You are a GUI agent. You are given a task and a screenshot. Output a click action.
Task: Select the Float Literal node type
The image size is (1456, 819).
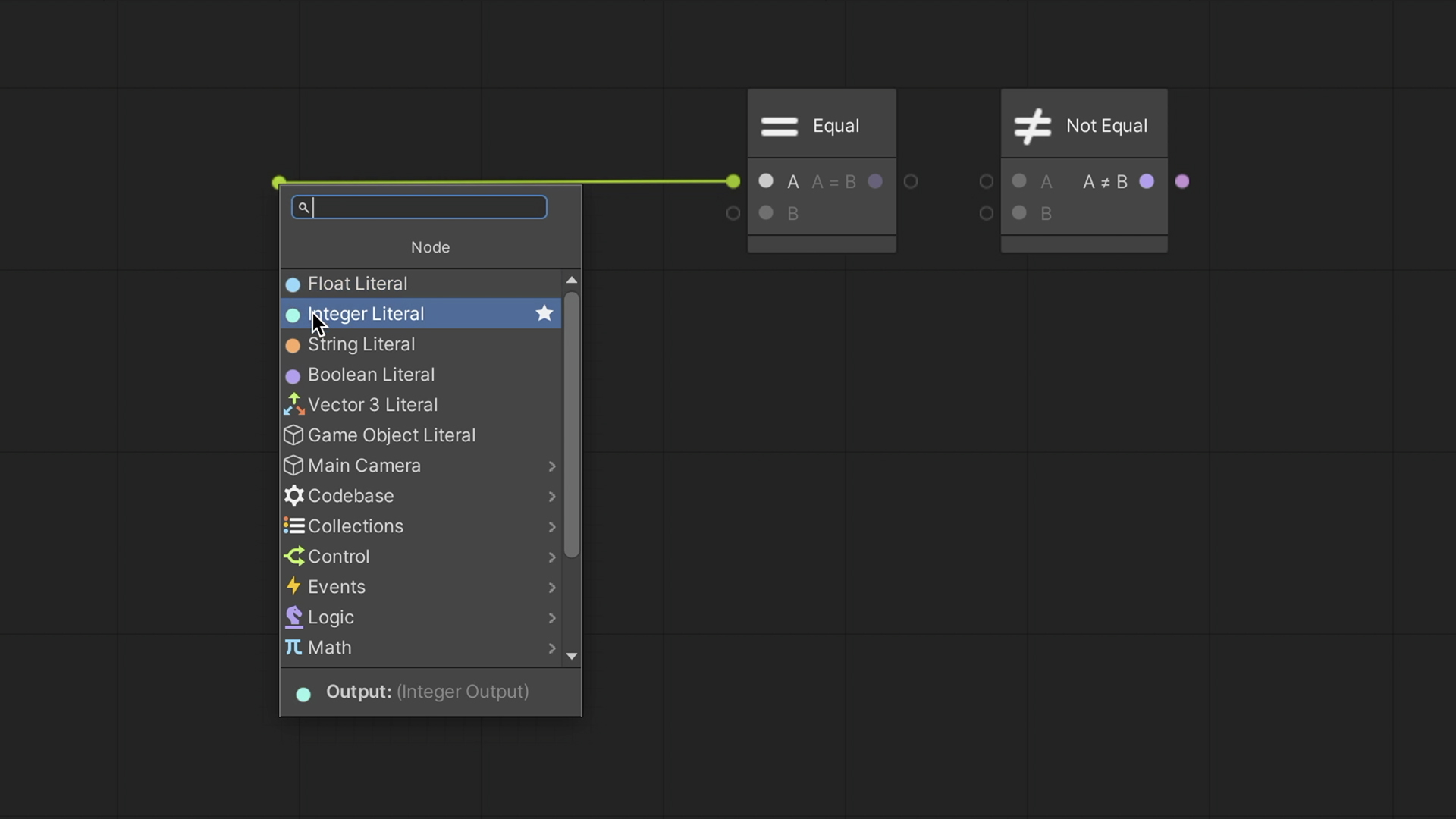tap(357, 283)
